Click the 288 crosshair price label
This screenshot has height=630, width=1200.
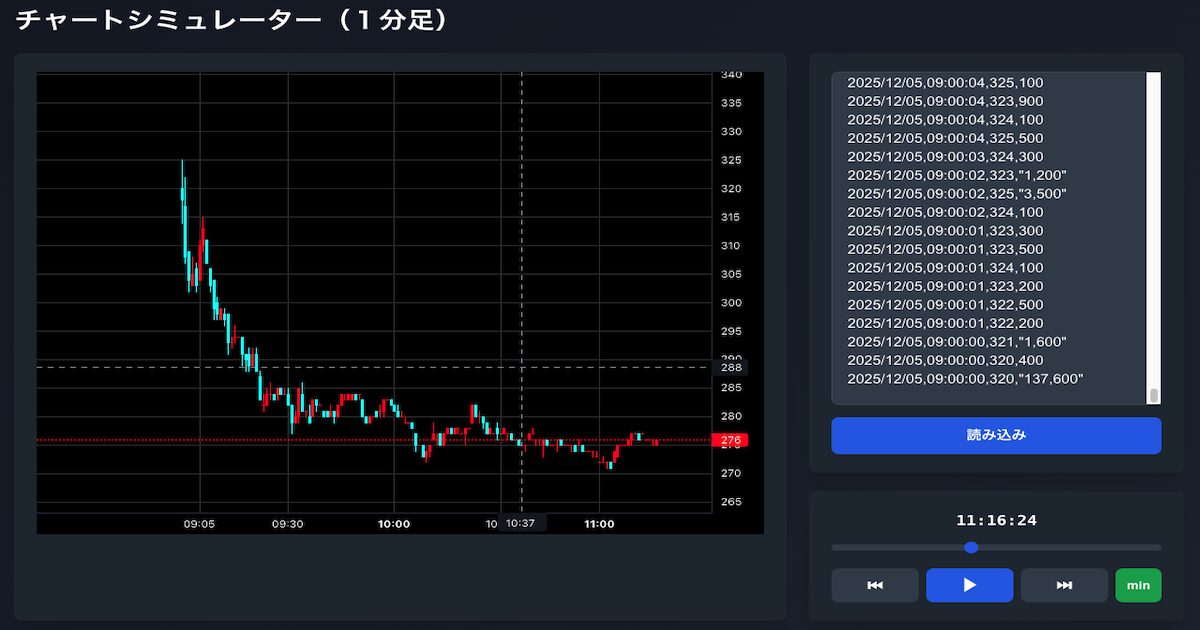pos(730,367)
